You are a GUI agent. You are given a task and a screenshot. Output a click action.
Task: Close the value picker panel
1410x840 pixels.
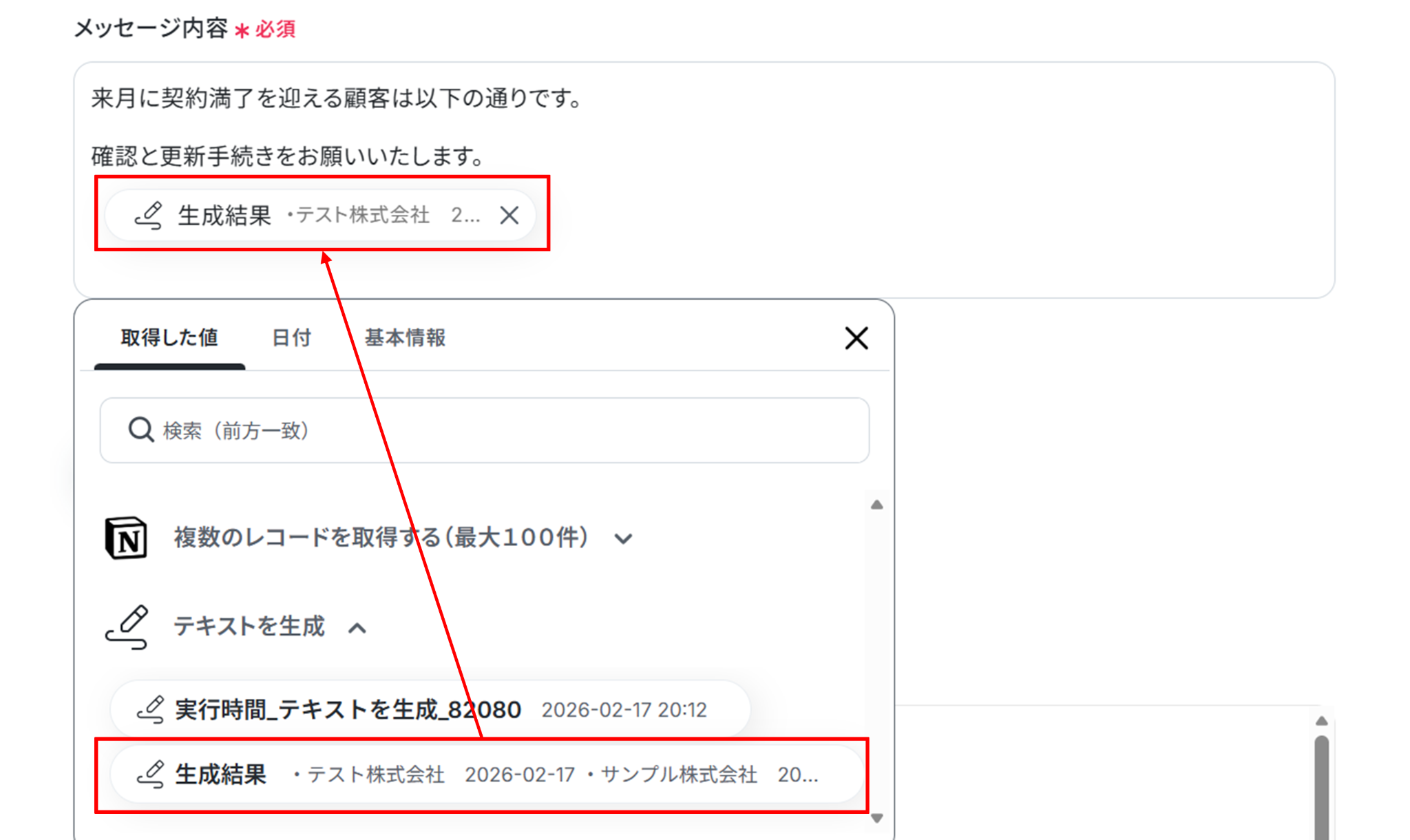click(x=856, y=338)
